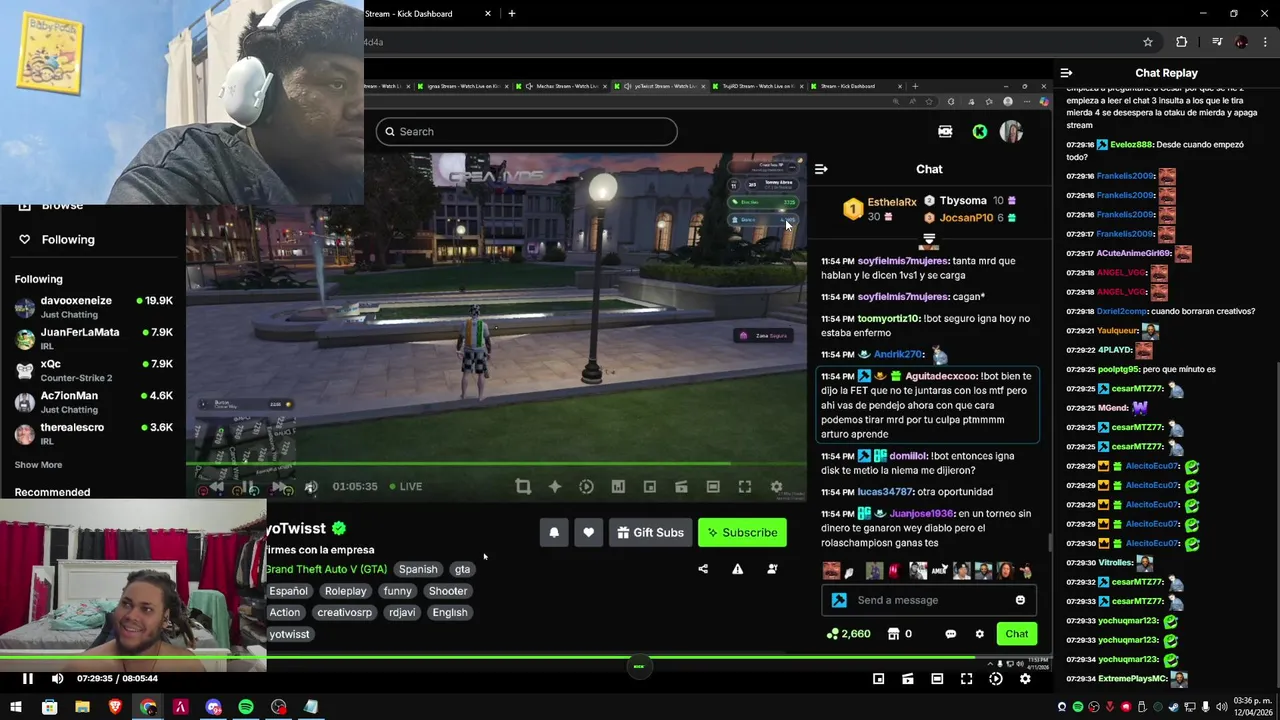Open JuanFerLaMata channel in sidebar
The height and width of the screenshot is (720, 1280).
(x=94, y=339)
